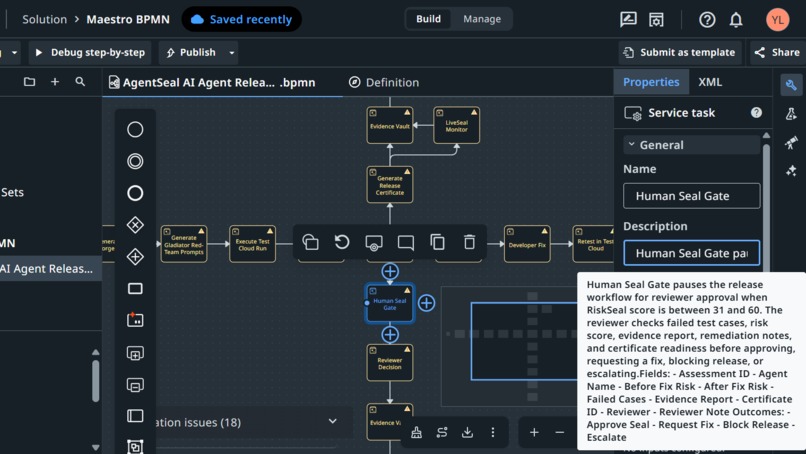Add a parallel gateway from the palette
Viewport: 806px width, 454px height.
(135, 257)
